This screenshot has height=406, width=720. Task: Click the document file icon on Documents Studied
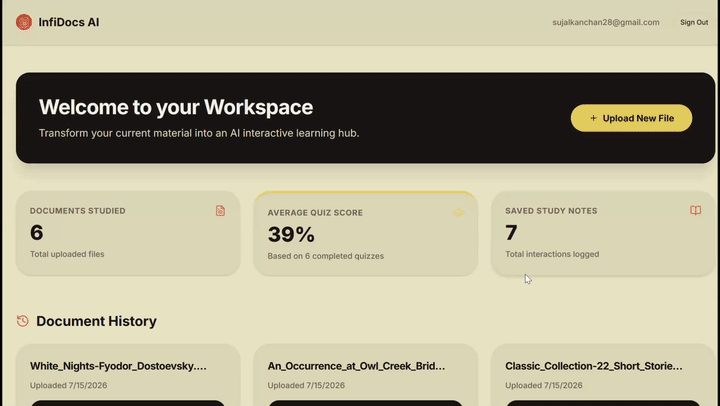[220, 210]
